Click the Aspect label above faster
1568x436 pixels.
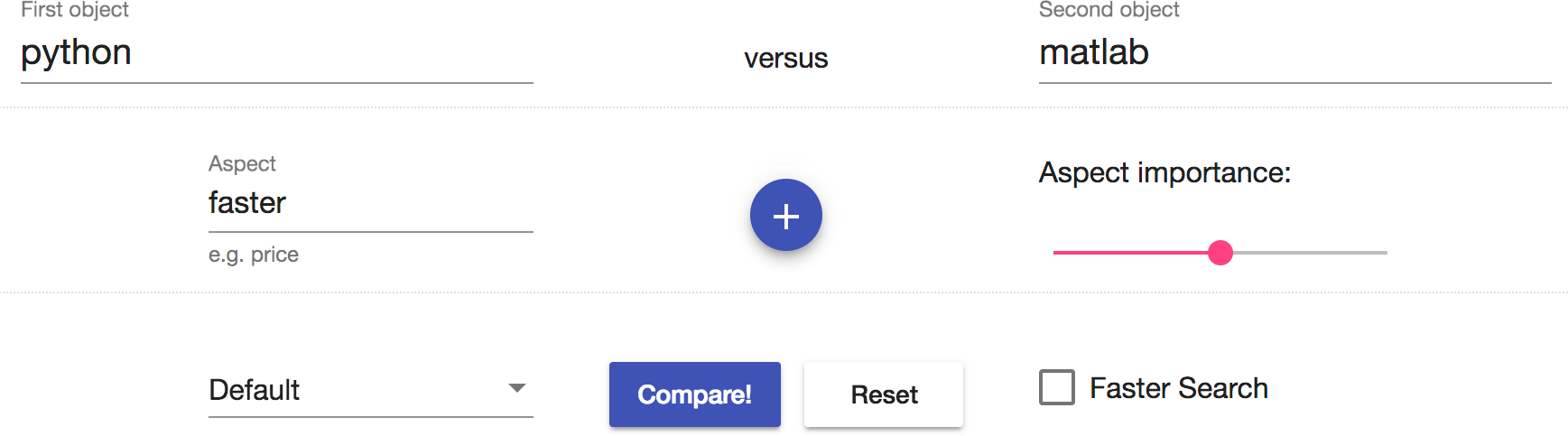pyautogui.click(x=242, y=163)
